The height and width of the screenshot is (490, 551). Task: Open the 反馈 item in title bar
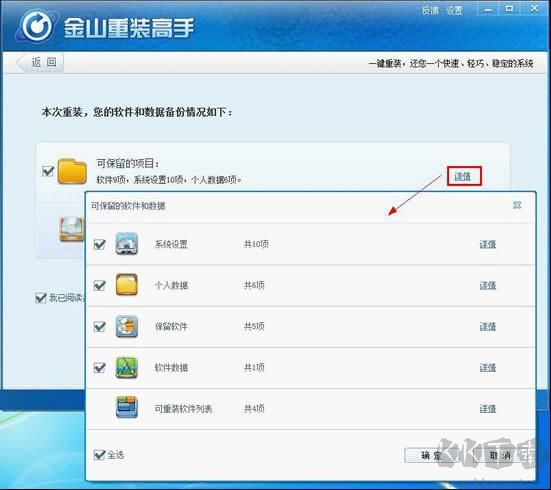(x=430, y=11)
